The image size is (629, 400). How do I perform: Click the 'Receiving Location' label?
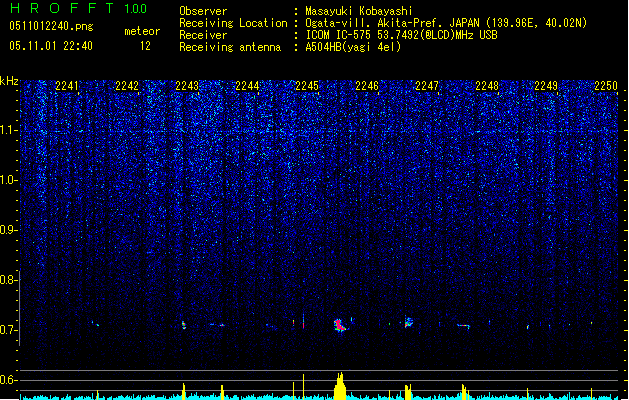click(x=233, y=23)
